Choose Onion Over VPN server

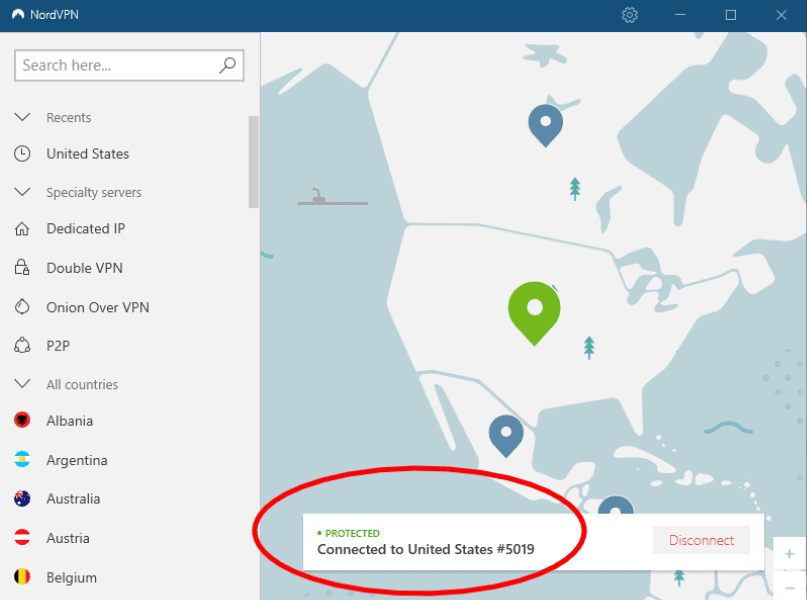[98, 307]
